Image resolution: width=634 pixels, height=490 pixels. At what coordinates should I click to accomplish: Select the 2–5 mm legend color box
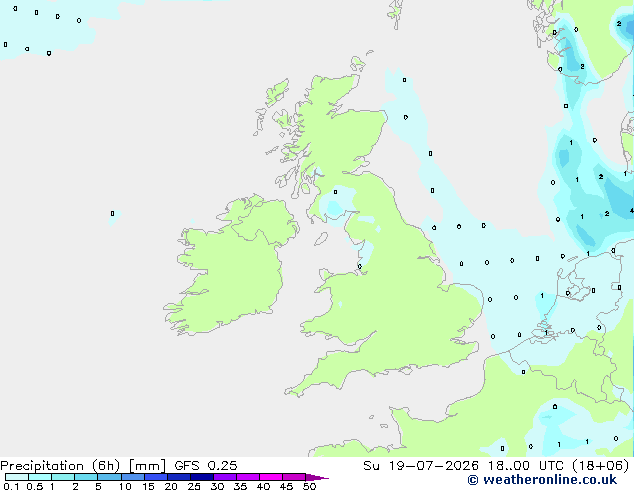point(86,477)
